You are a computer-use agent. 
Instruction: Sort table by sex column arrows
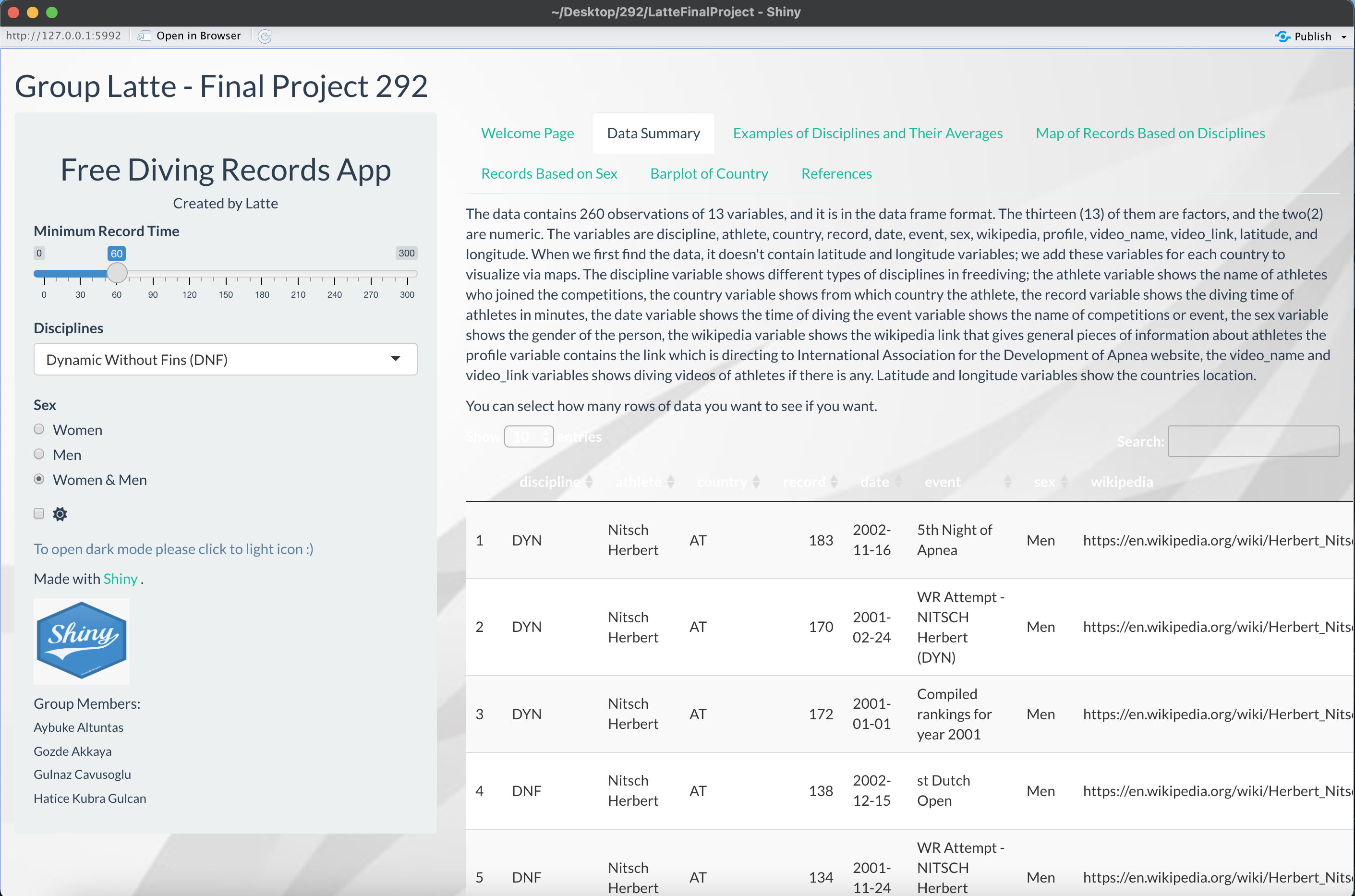(1064, 482)
